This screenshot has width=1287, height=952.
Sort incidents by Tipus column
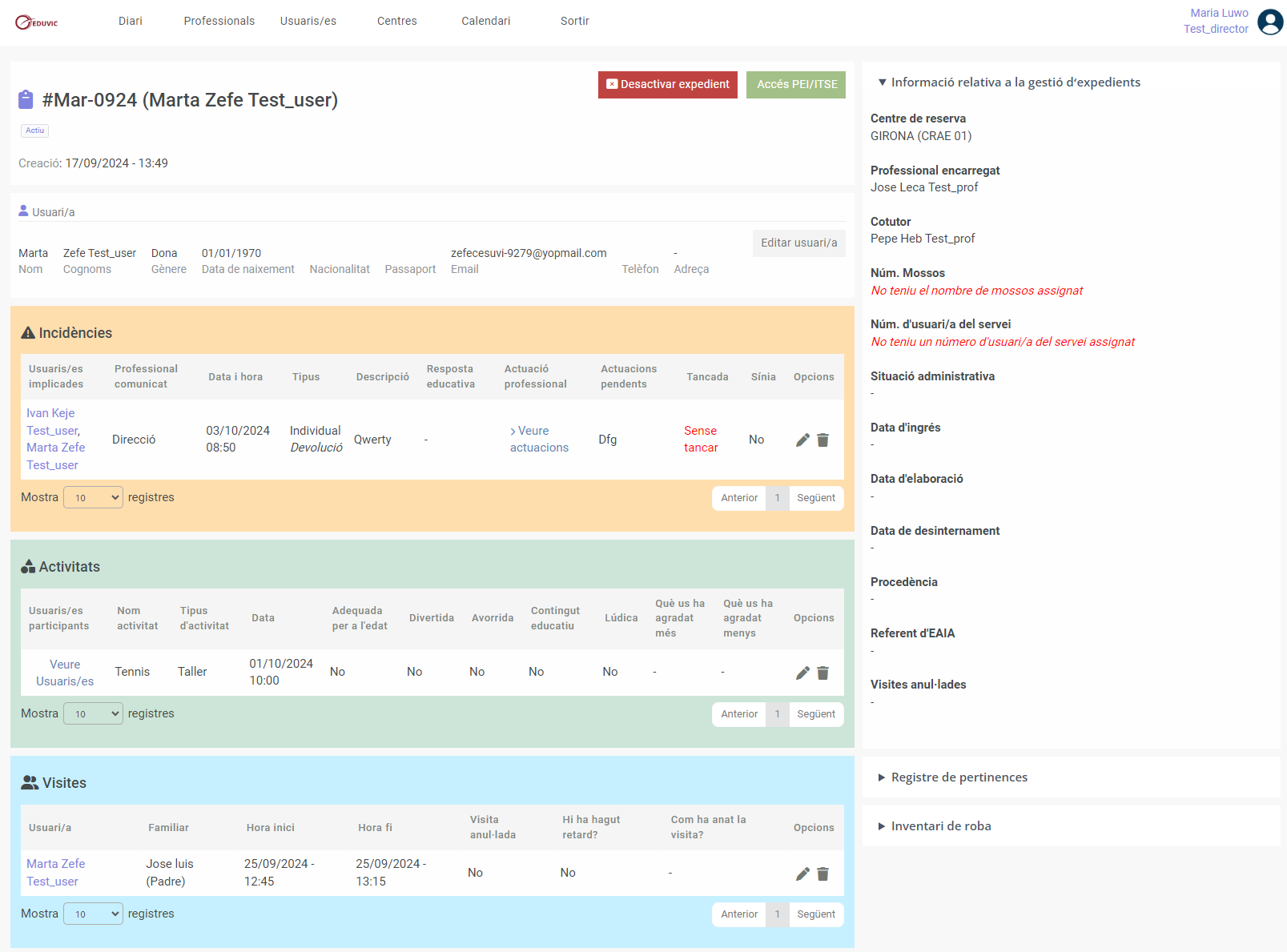click(306, 376)
